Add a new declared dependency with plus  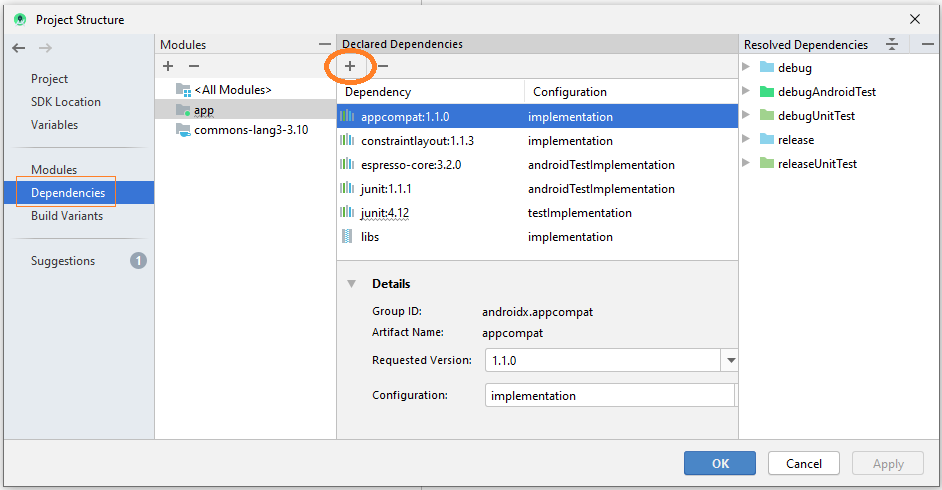point(350,66)
